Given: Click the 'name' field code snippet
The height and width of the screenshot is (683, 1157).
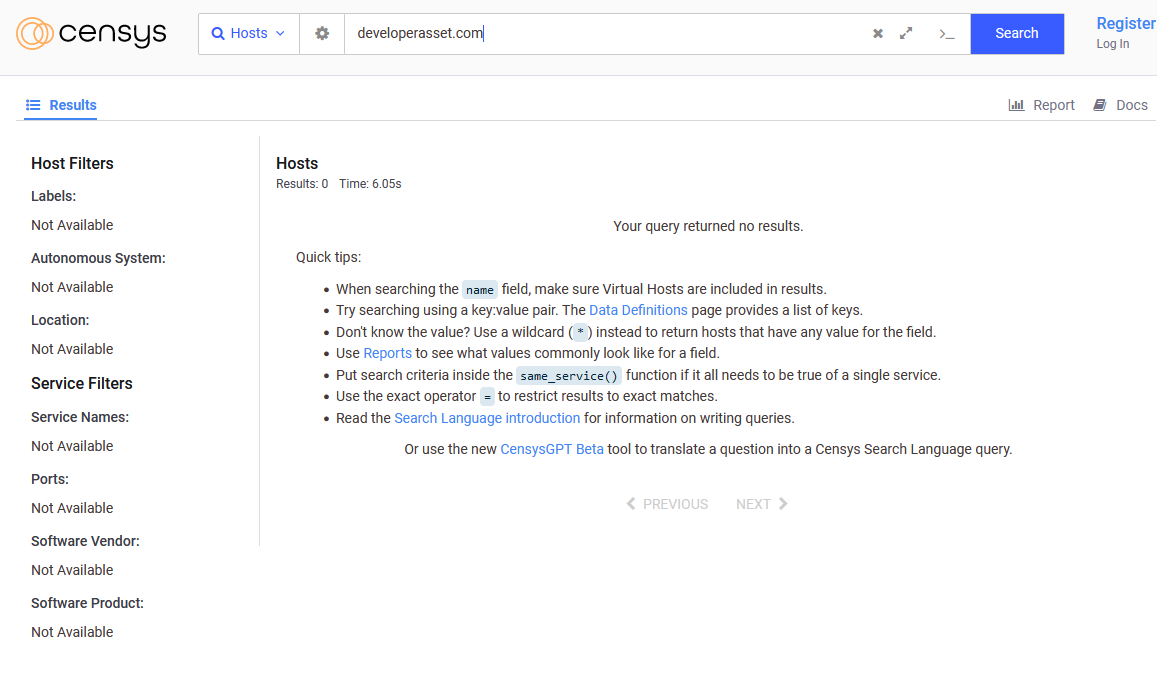Looking at the screenshot, I should pyautogui.click(x=480, y=290).
